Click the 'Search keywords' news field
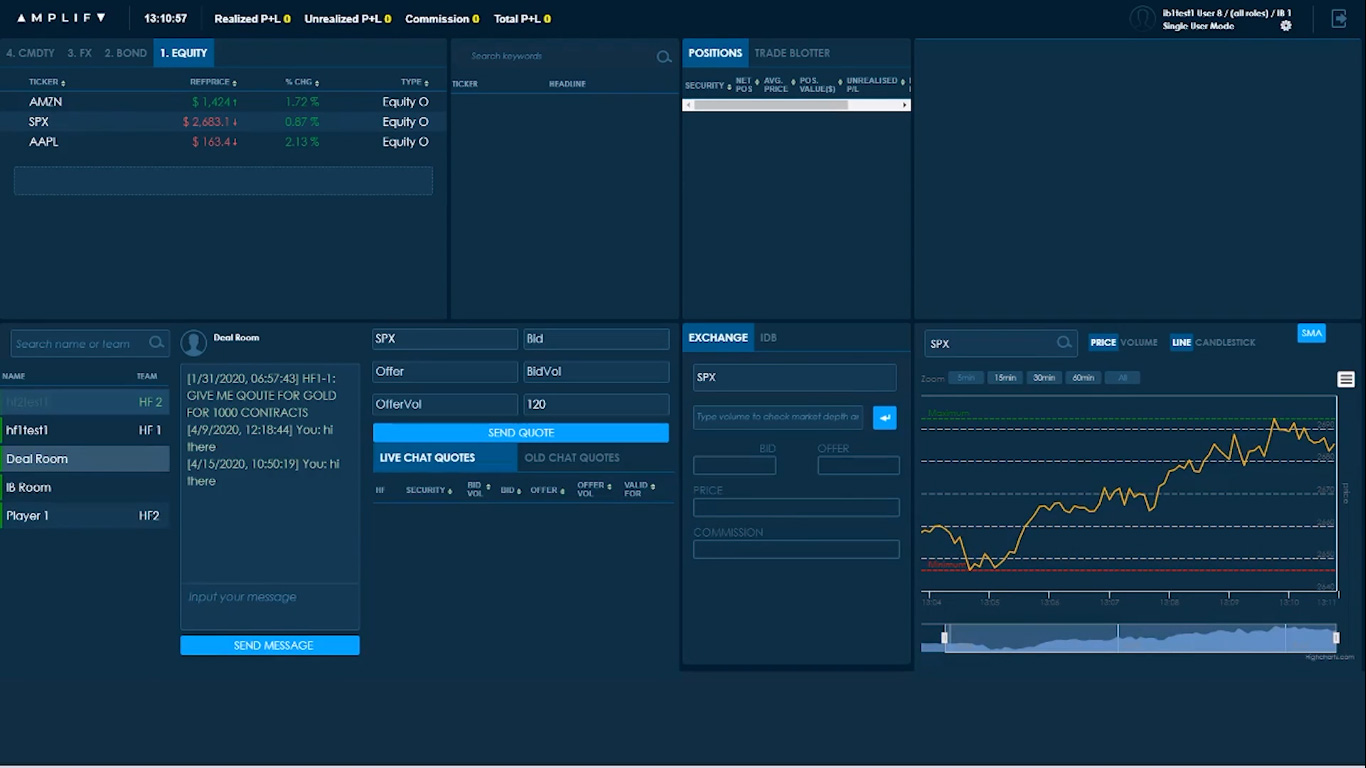 pyautogui.click(x=563, y=57)
